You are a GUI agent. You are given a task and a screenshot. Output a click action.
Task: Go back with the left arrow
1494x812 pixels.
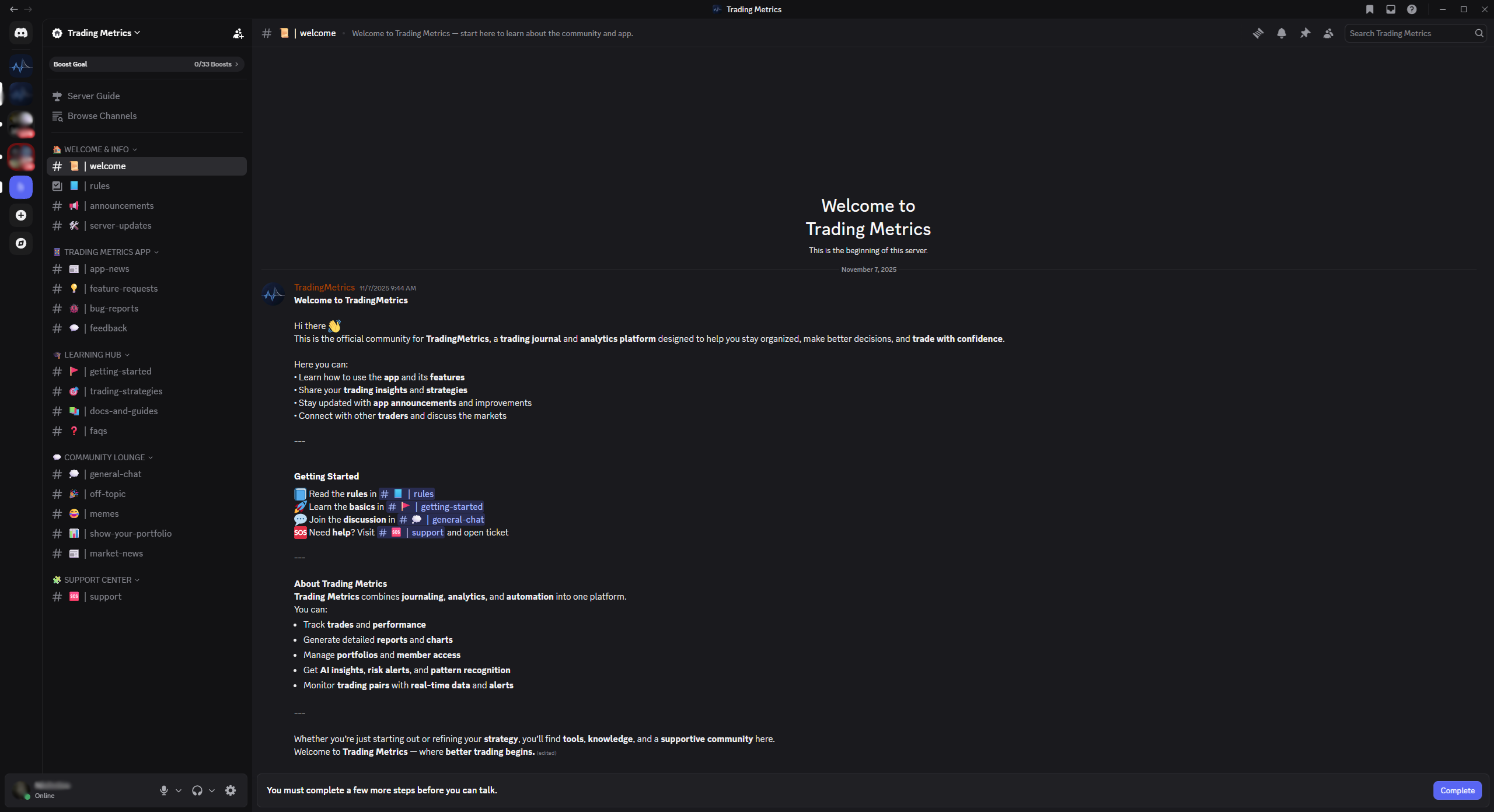tap(14, 9)
